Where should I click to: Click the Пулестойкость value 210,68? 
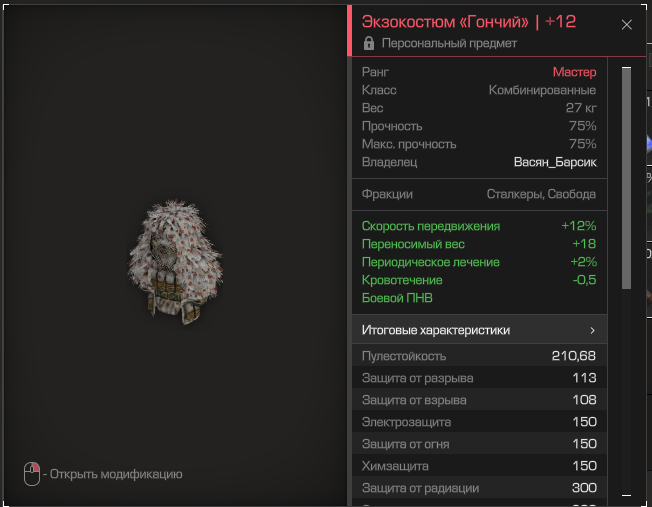[x=573, y=356]
